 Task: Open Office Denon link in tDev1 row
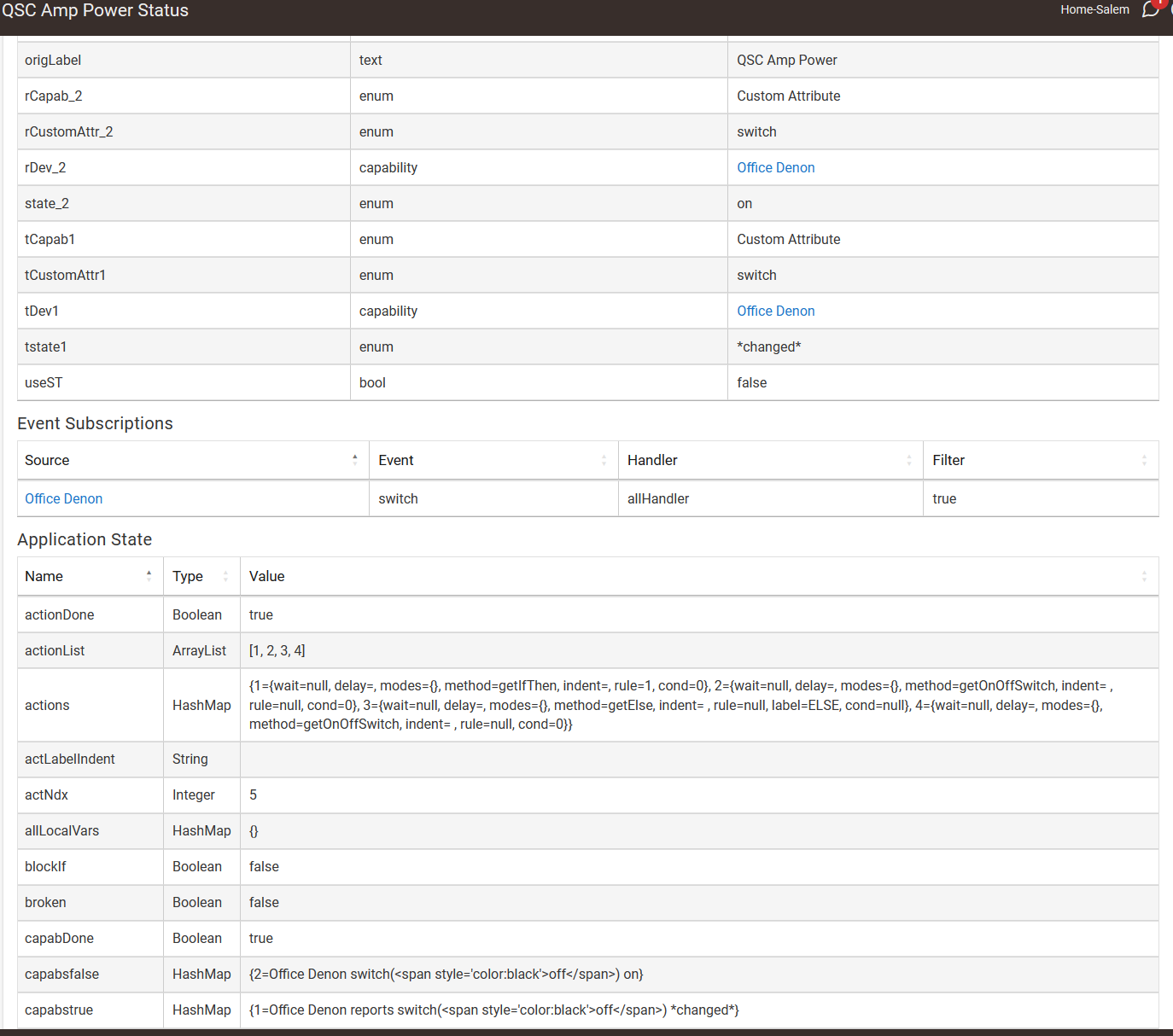click(775, 311)
